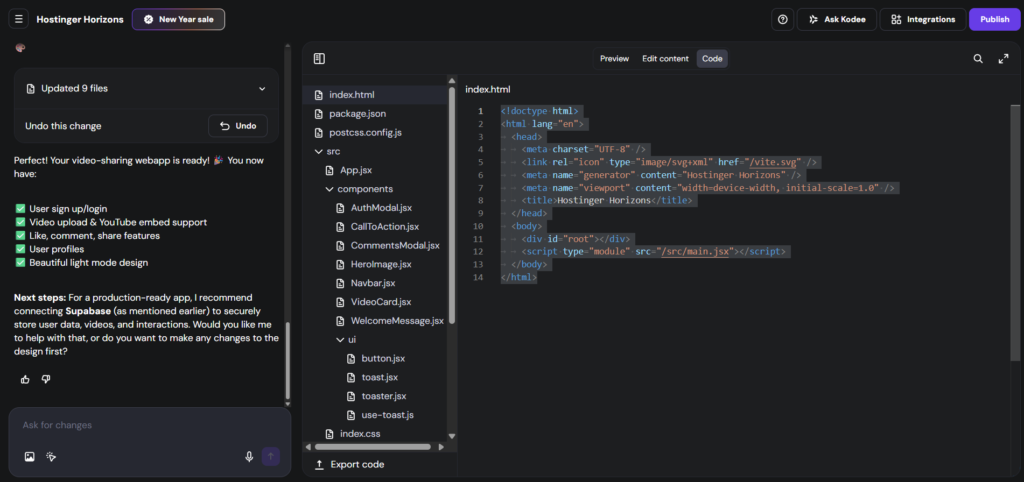Click the AuthModal.jsx file icon
Image resolution: width=1024 pixels, height=482 pixels.
(x=340, y=208)
